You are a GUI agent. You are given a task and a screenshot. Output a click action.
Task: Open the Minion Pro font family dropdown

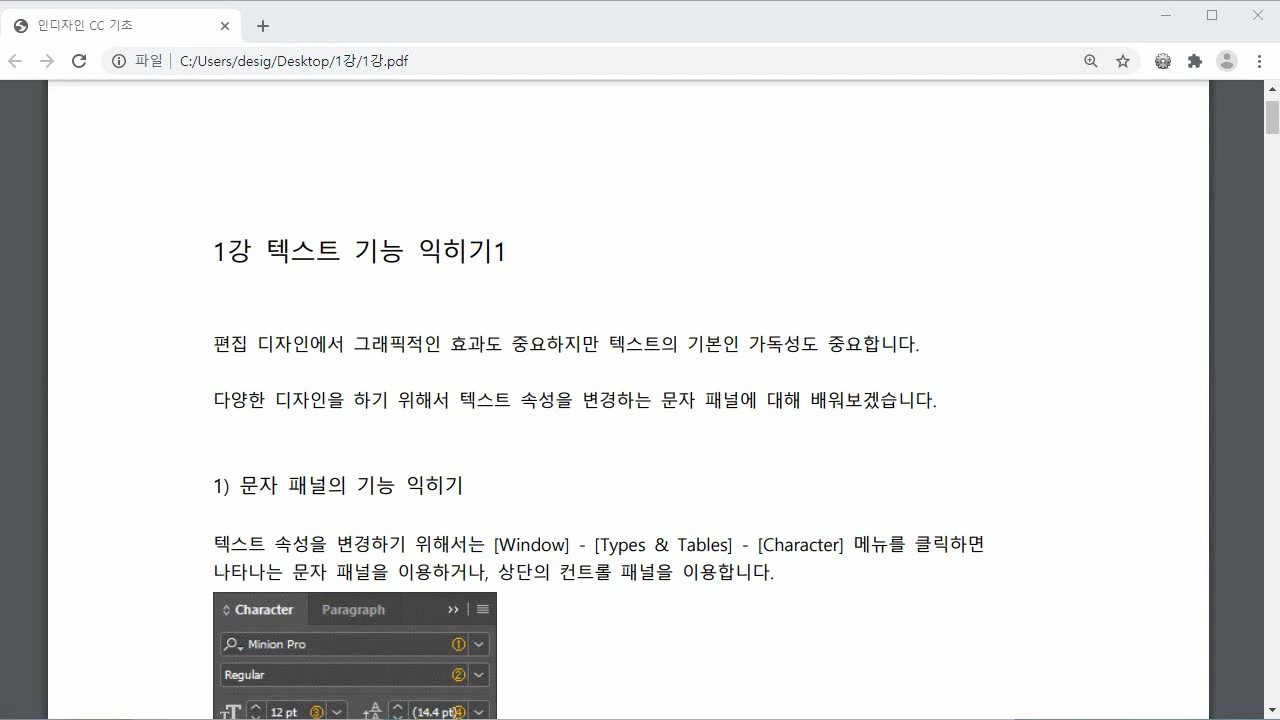(x=479, y=645)
